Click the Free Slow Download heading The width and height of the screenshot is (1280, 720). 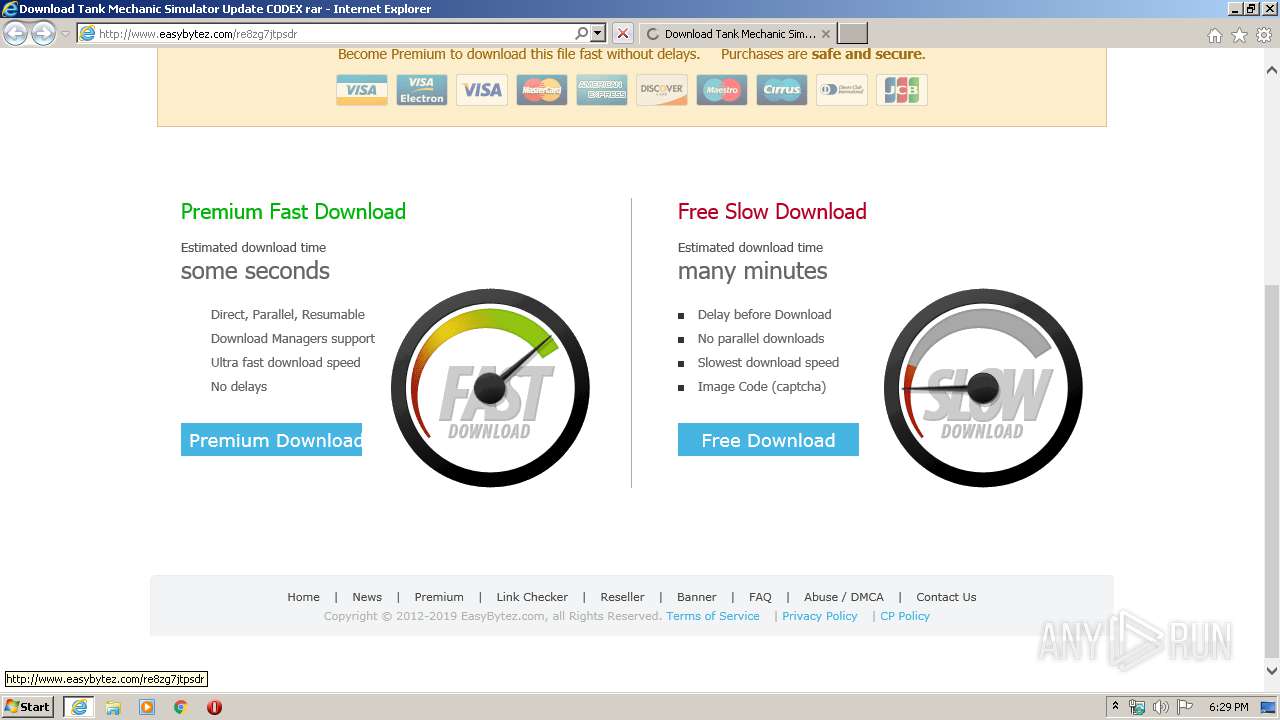coord(772,212)
